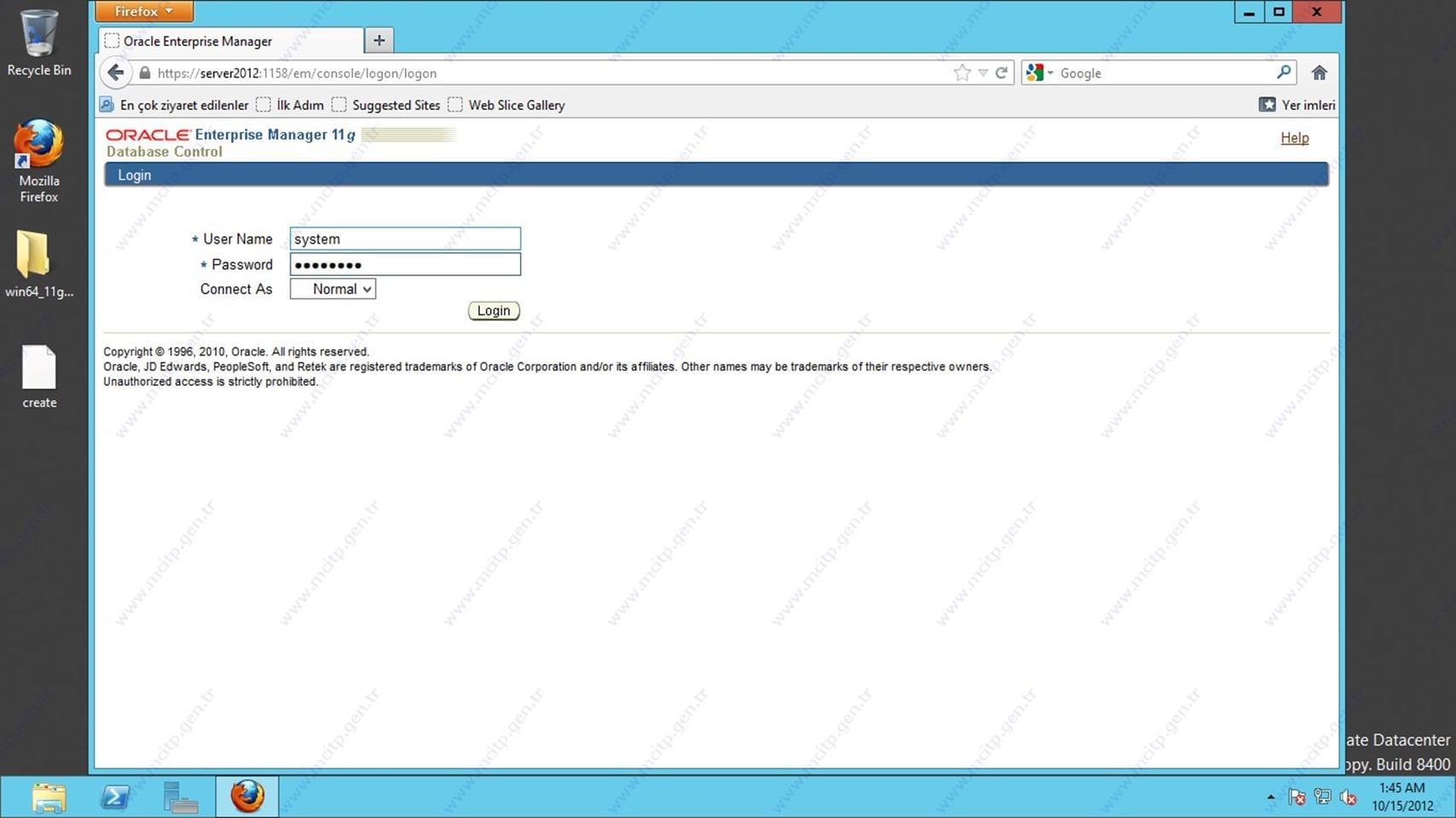Screen dimensions: 1456x818
Task: Click the Login button
Action: pos(494,311)
